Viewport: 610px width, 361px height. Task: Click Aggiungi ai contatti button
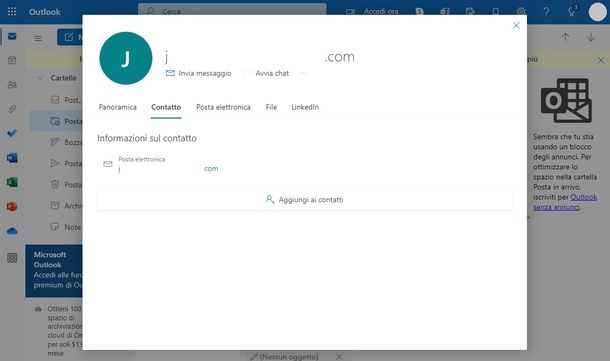click(304, 200)
